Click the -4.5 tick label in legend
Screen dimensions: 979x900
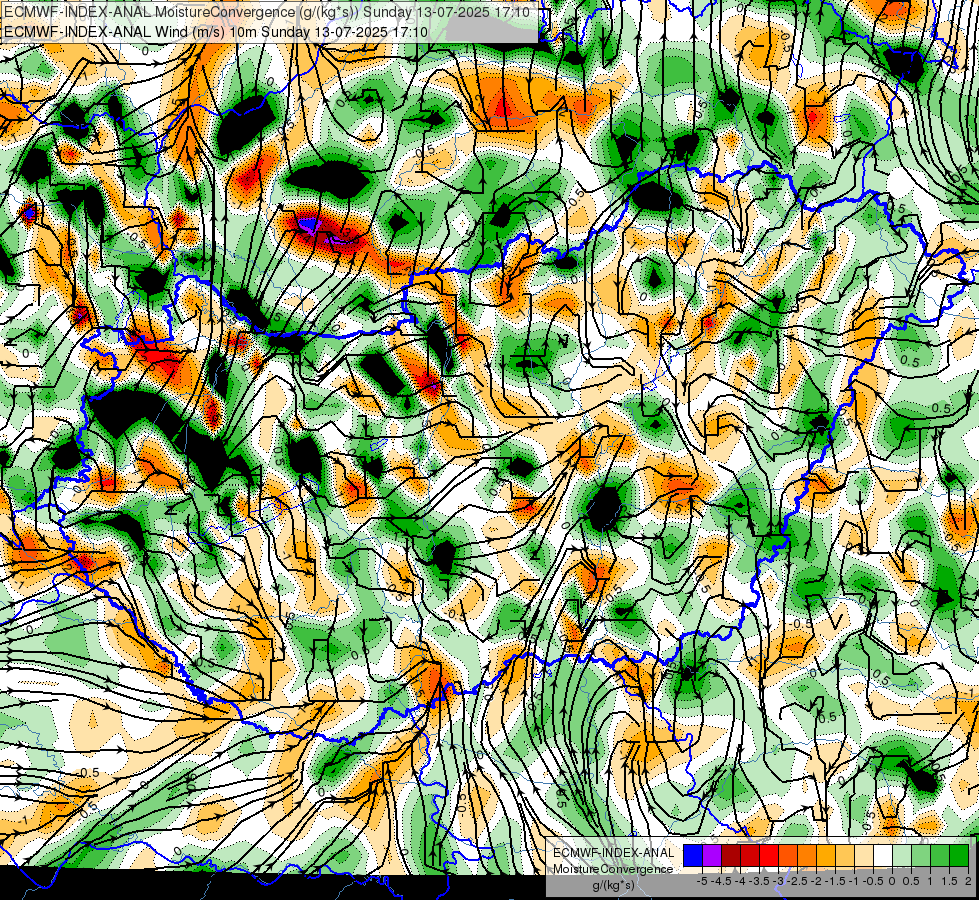point(722,881)
